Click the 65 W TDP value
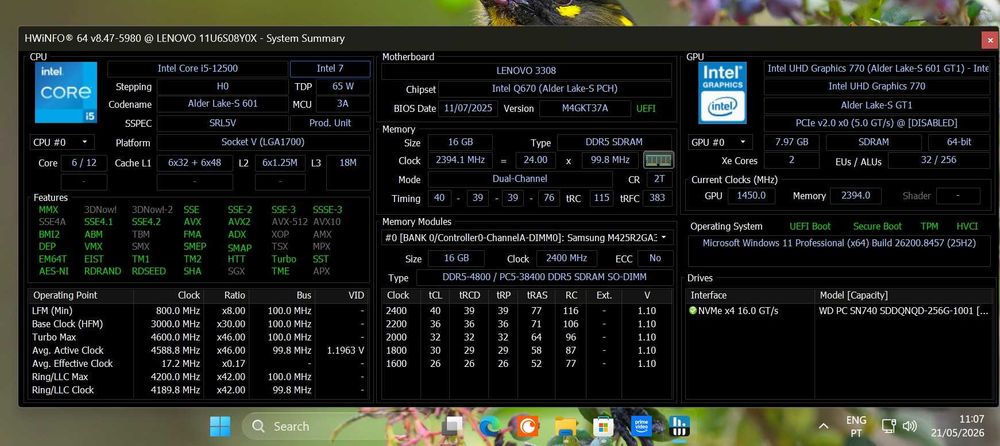This screenshot has height=446, width=1000. coord(343,86)
